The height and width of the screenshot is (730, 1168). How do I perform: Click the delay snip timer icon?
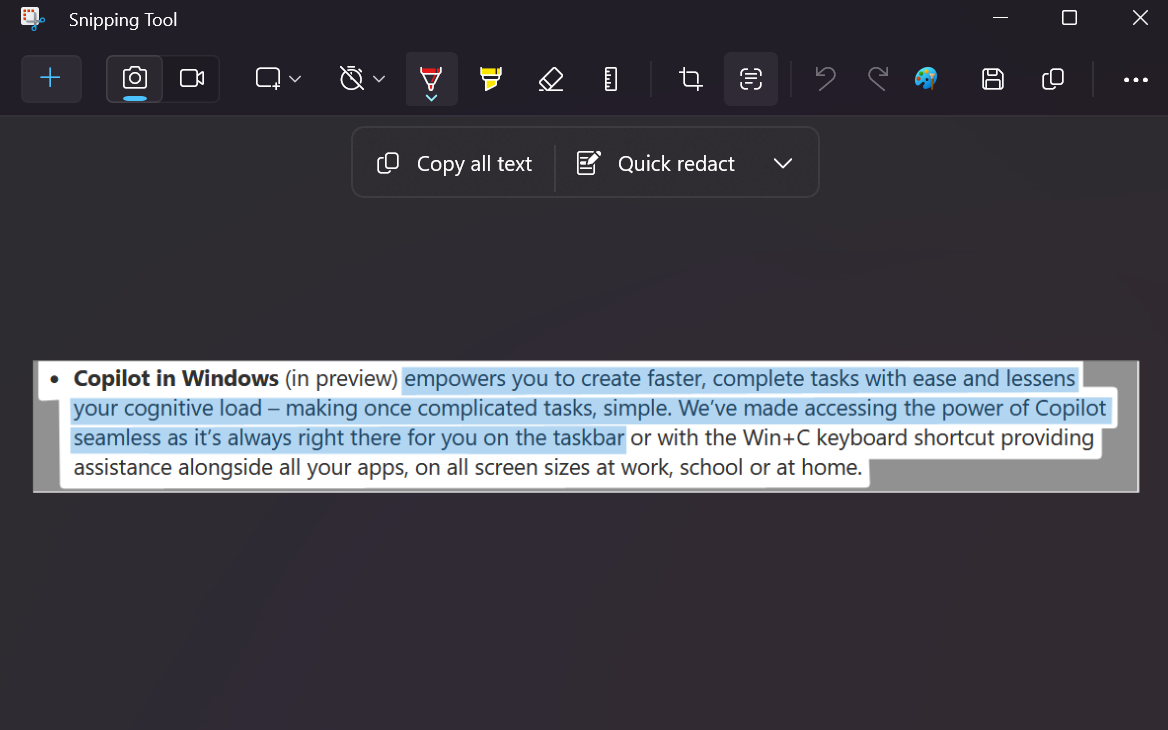click(352, 78)
